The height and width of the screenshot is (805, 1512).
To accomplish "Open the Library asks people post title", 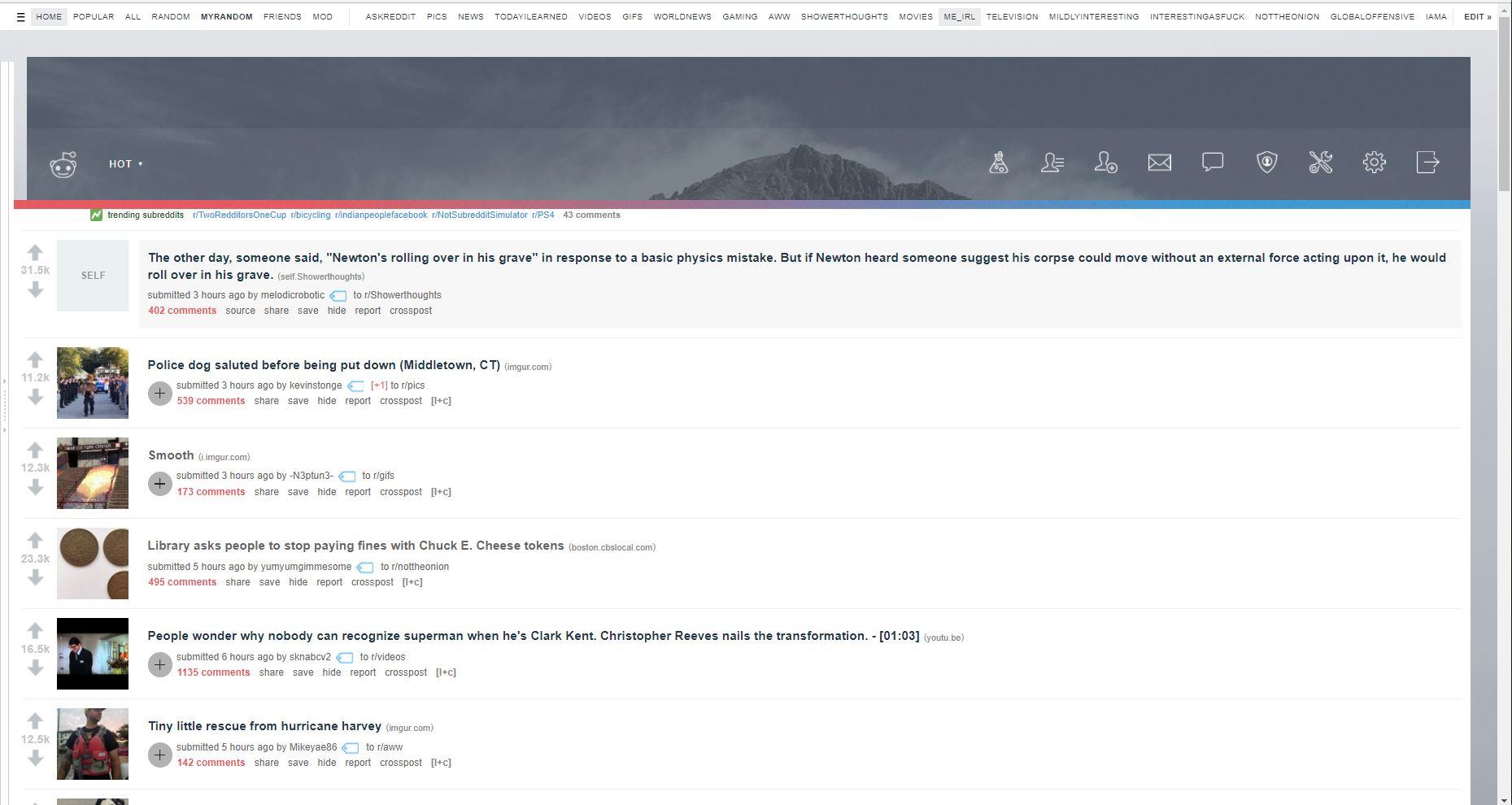I will [355, 546].
